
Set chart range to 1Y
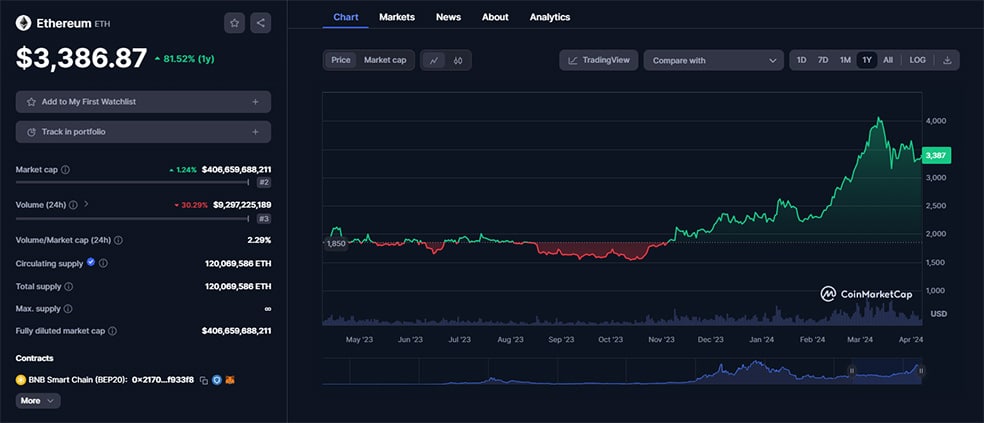pyautogui.click(x=867, y=60)
